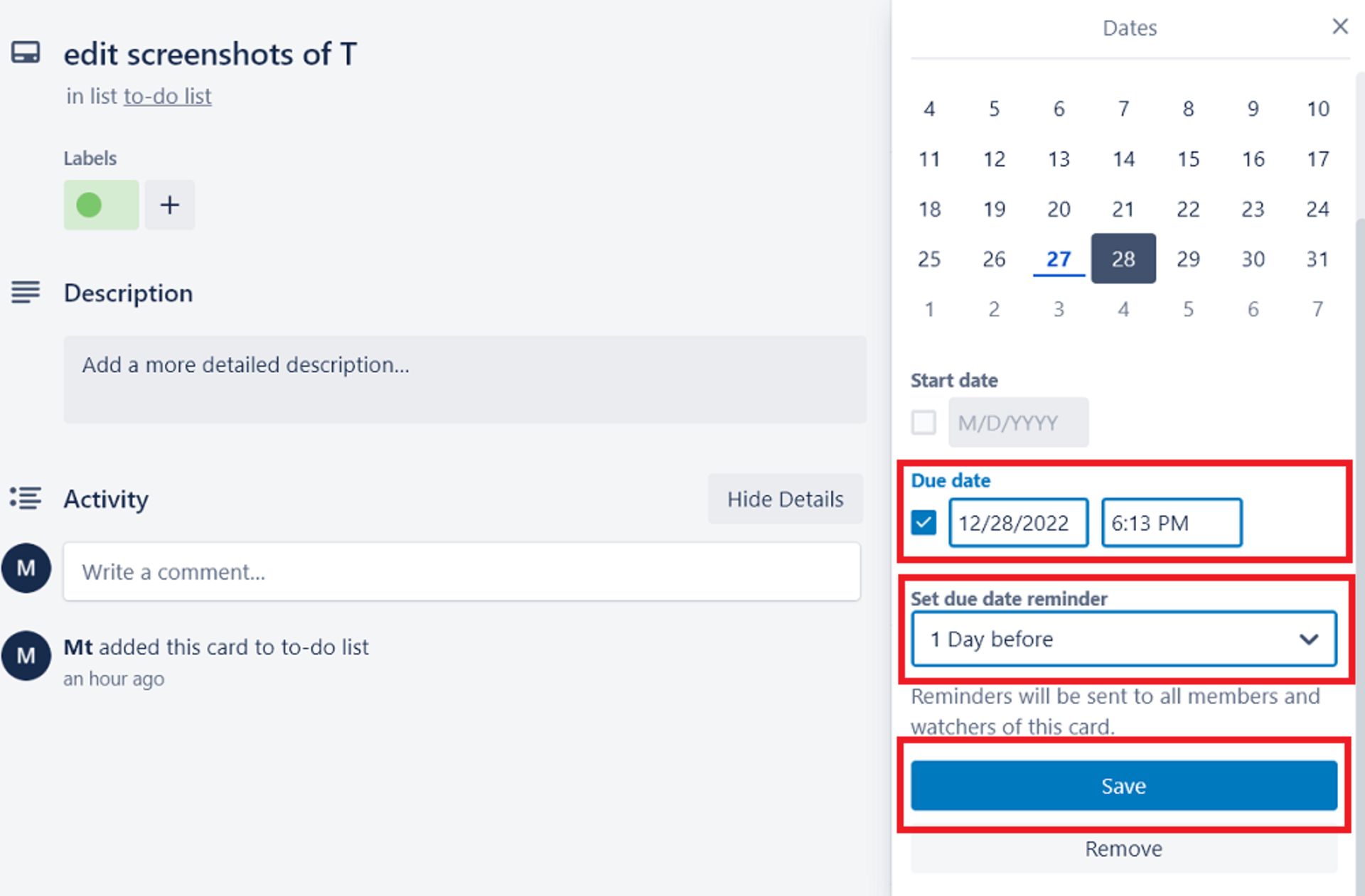
Task: Click the Mt avatar in activity entry
Action: [26, 655]
